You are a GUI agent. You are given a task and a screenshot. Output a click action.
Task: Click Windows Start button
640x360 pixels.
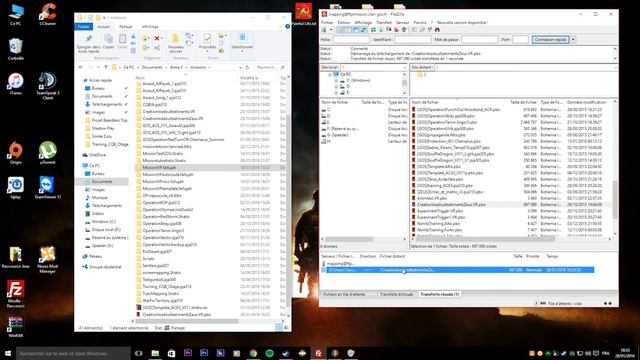click(x=8, y=353)
